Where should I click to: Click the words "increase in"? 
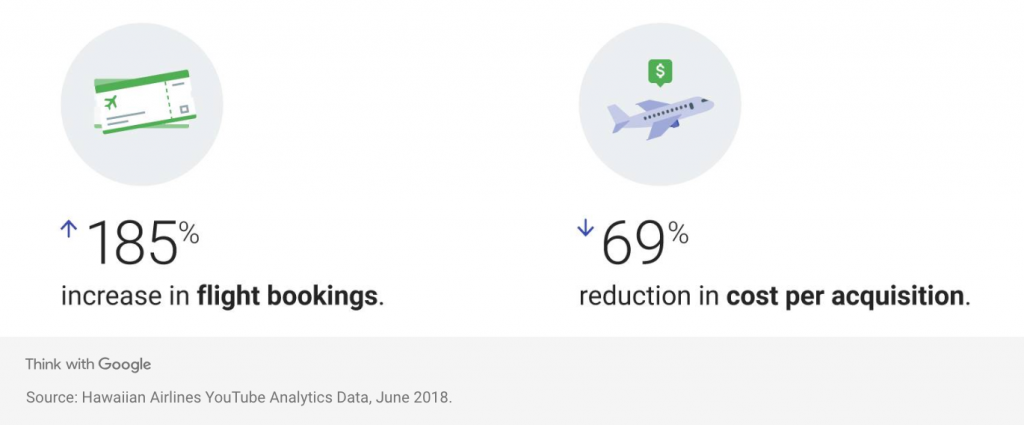pos(126,296)
